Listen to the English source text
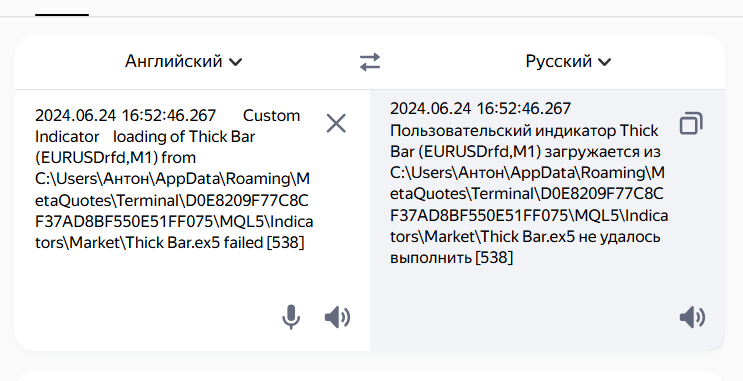Screen dimensions: 743x381 pyautogui.click(x=337, y=317)
